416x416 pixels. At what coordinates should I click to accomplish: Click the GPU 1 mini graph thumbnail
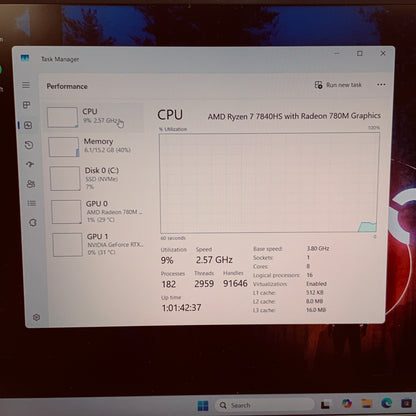click(68, 245)
